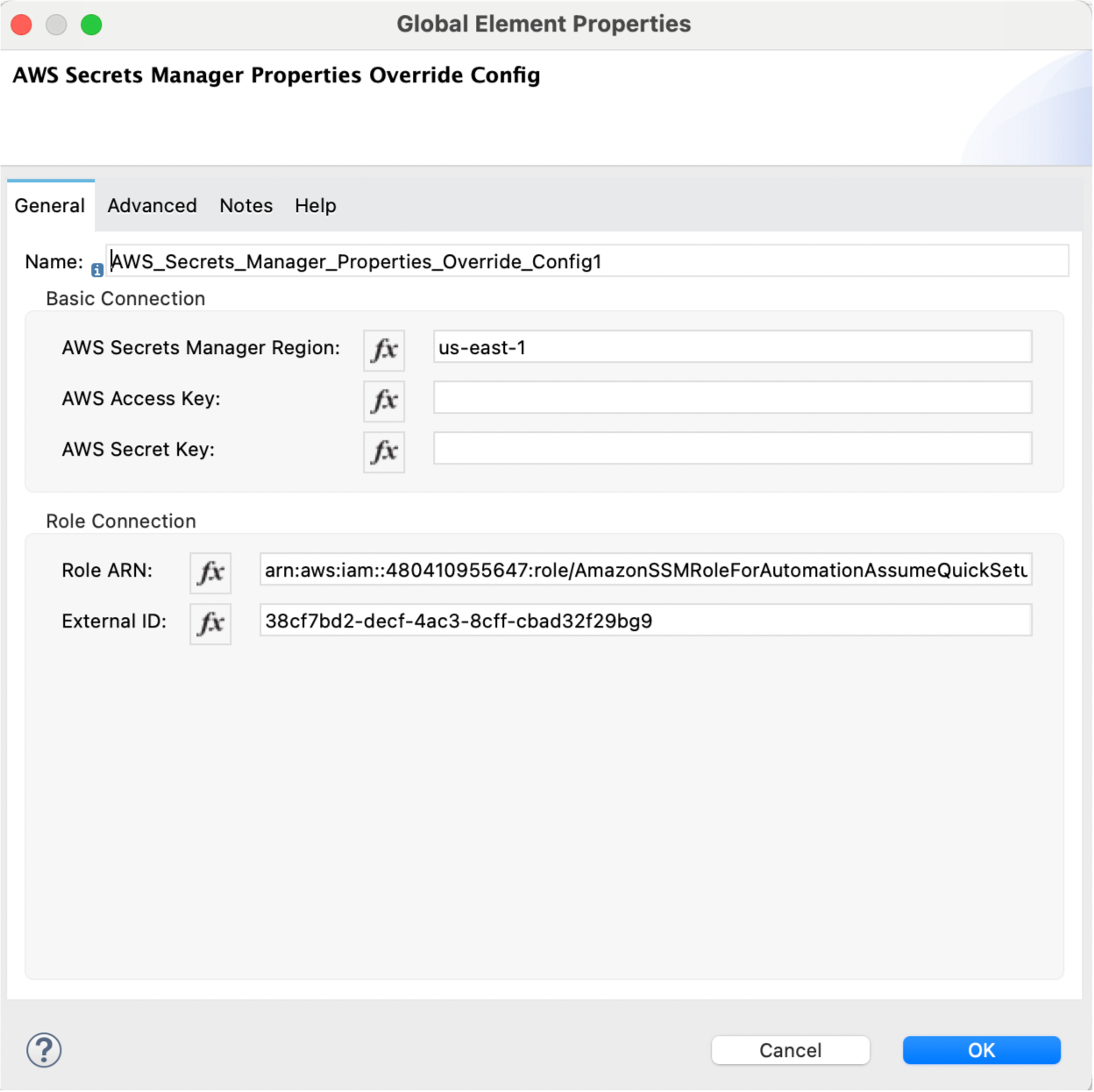Click the green zoom button in the title bar

tap(90, 25)
